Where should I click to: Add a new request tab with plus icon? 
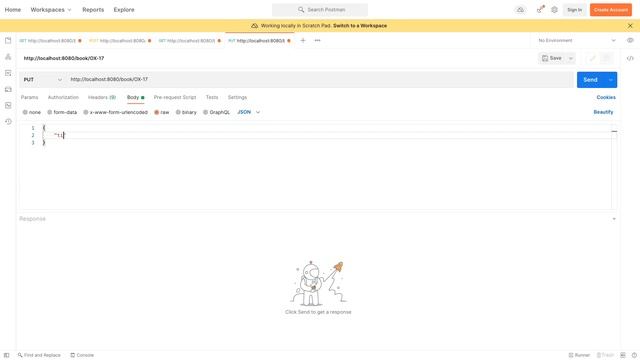pos(303,40)
